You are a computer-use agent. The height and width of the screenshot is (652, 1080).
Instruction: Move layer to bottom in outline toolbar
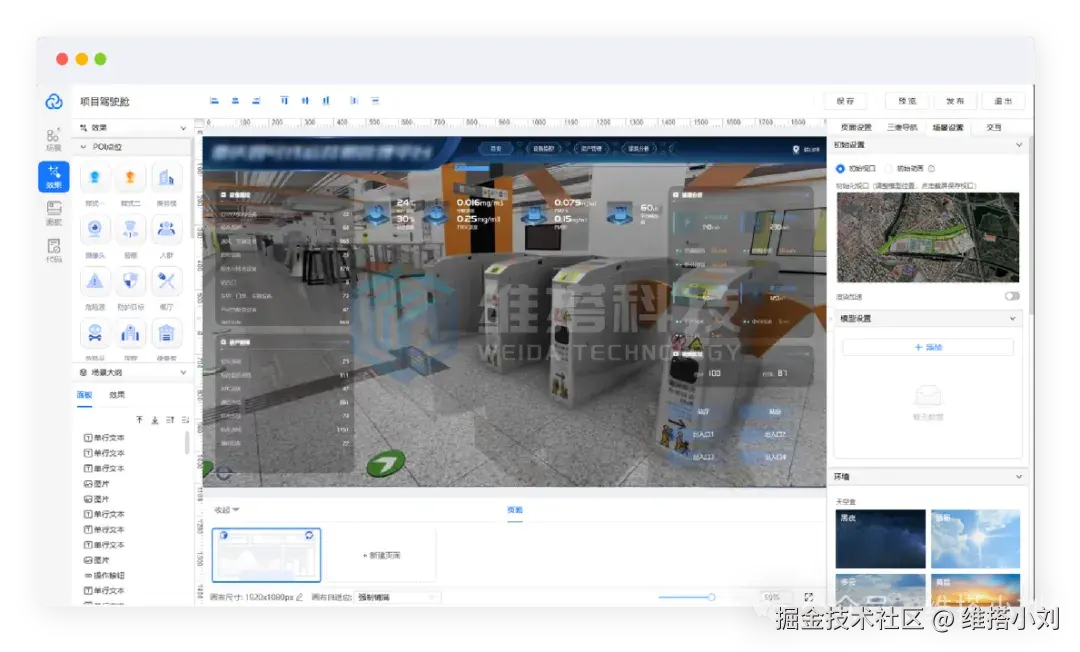point(155,419)
